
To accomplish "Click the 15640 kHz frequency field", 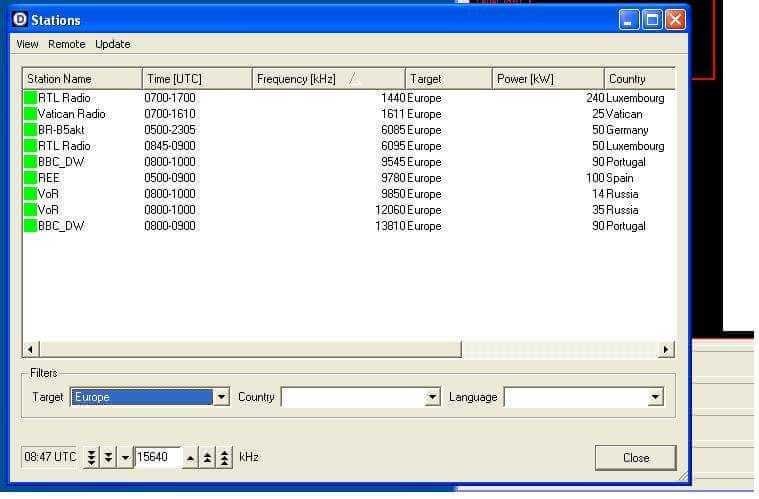I will pyautogui.click(x=158, y=456).
